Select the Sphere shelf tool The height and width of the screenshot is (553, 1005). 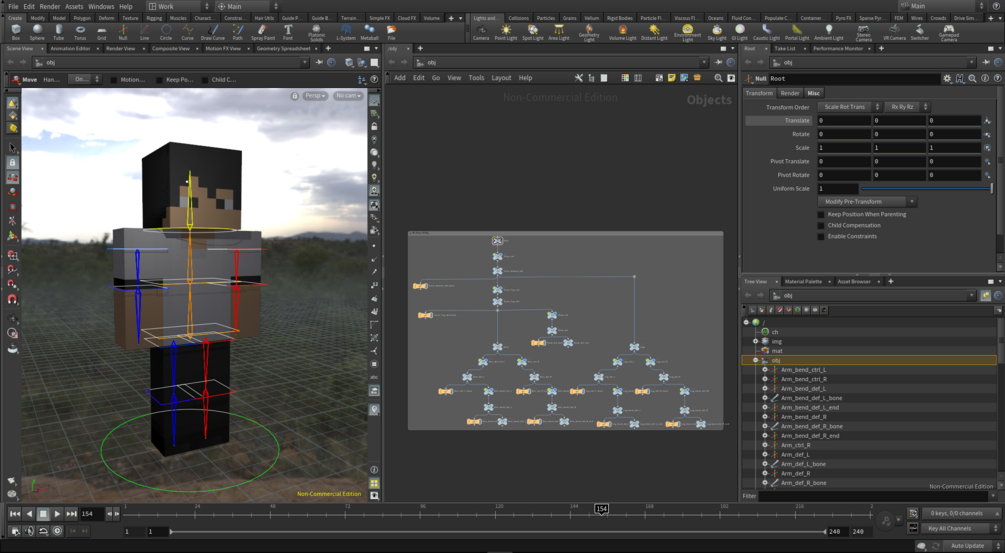[37, 32]
